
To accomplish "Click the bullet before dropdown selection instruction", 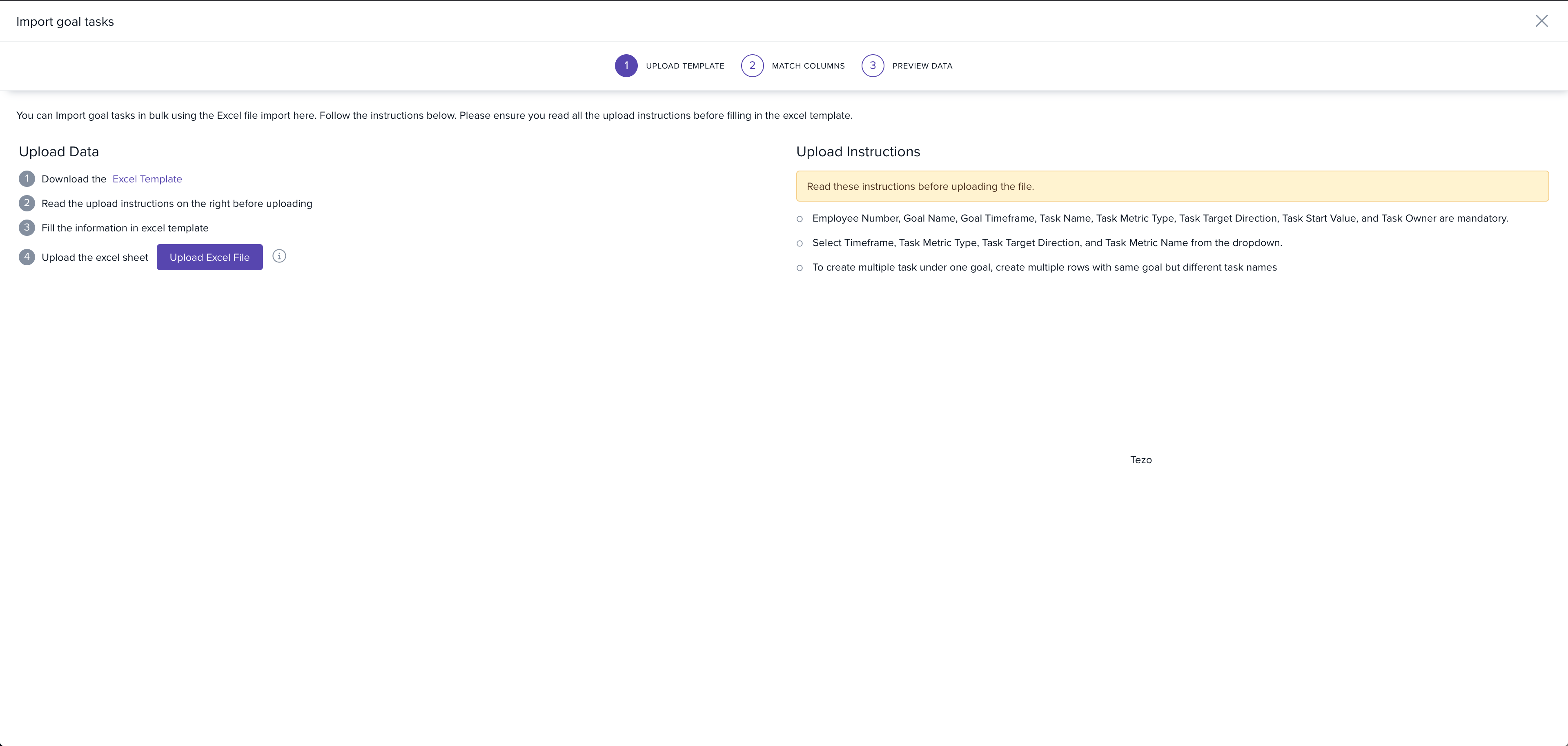I will [800, 243].
